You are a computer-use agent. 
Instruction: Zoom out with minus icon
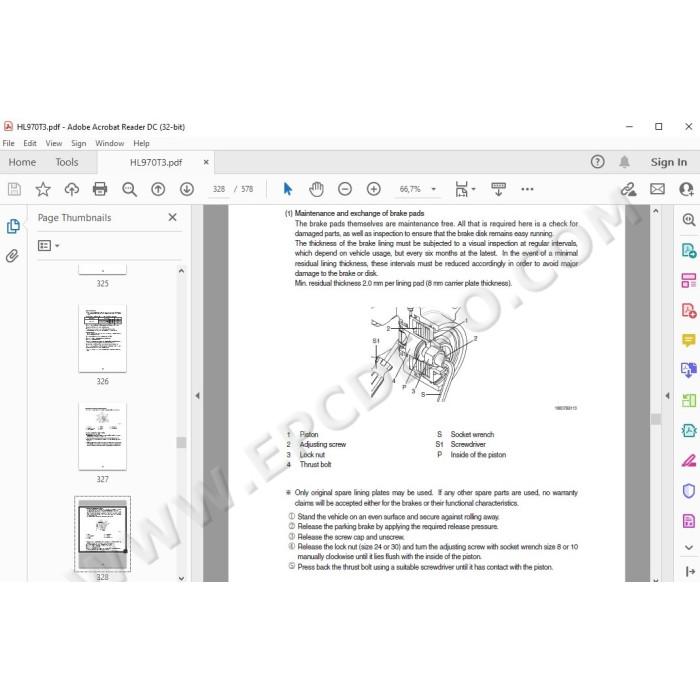click(345, 189)
